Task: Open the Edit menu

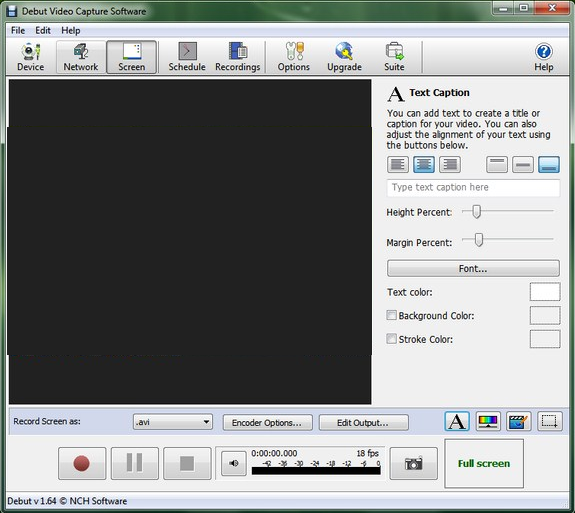Action: (43, 30)
